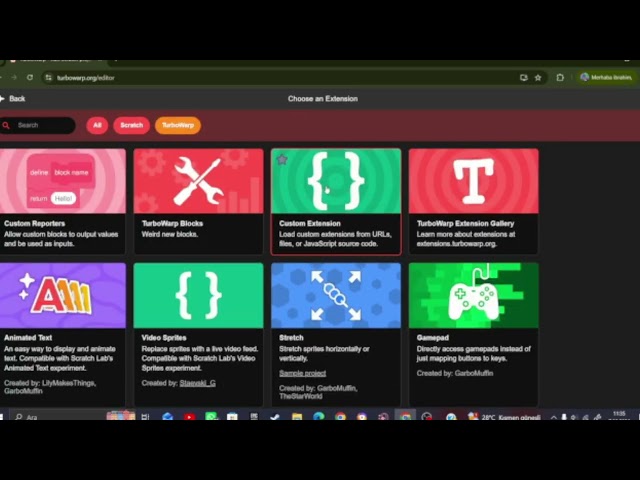Select the Custom Reporters title text

pos(35,224)
